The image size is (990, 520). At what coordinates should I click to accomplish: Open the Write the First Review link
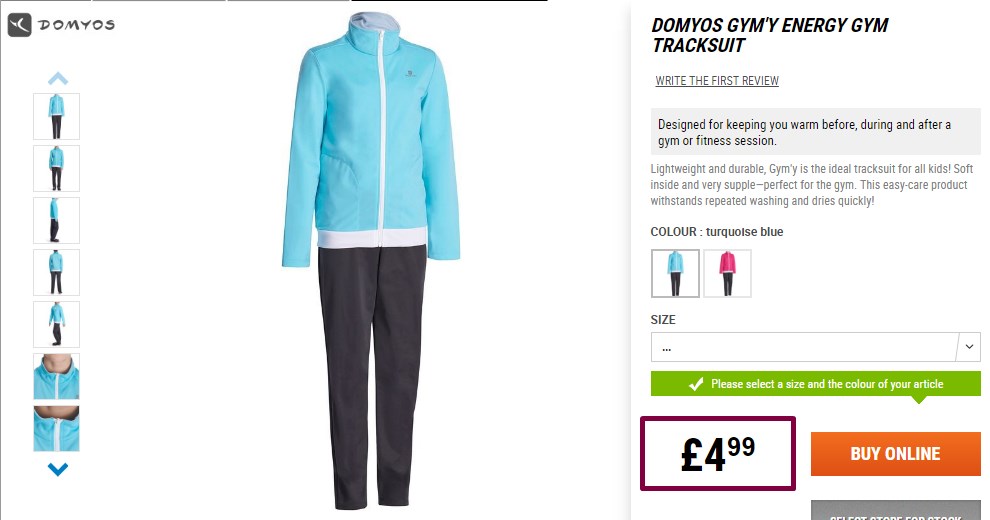pos(717,81)
